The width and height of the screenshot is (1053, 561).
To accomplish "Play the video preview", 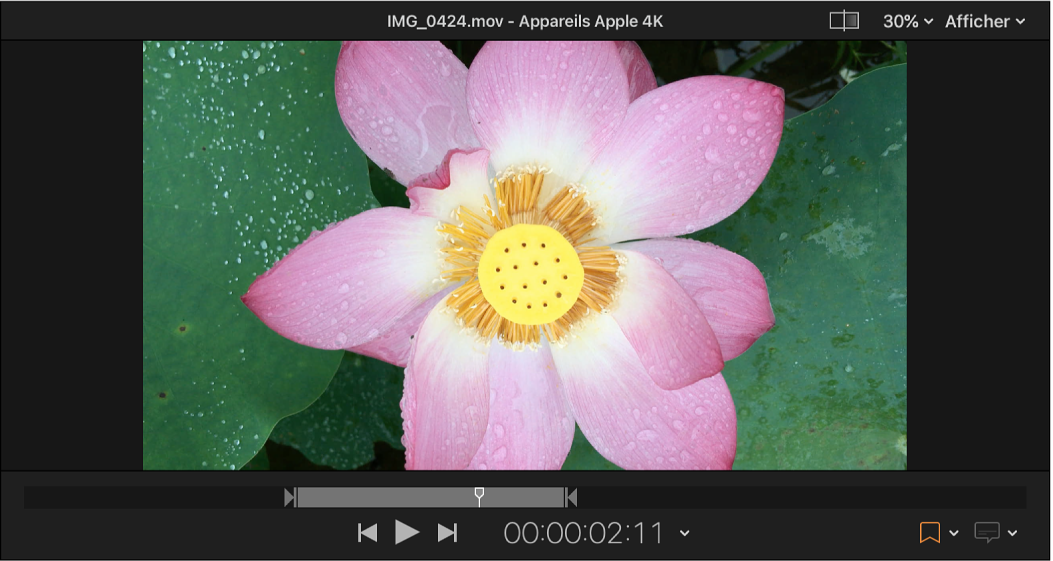I will [406, 532].
